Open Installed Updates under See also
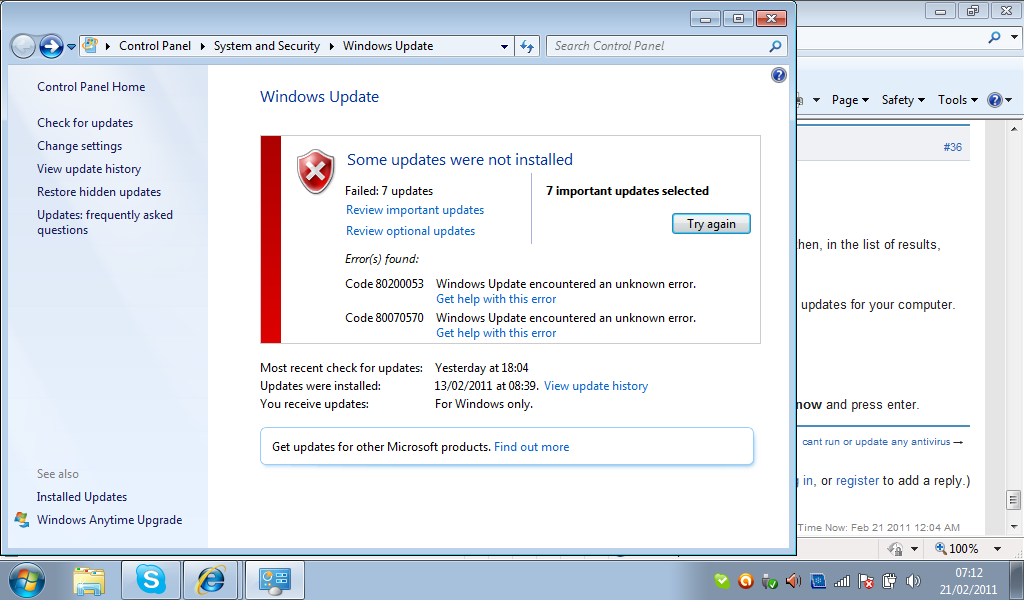 tap(82, 497)
